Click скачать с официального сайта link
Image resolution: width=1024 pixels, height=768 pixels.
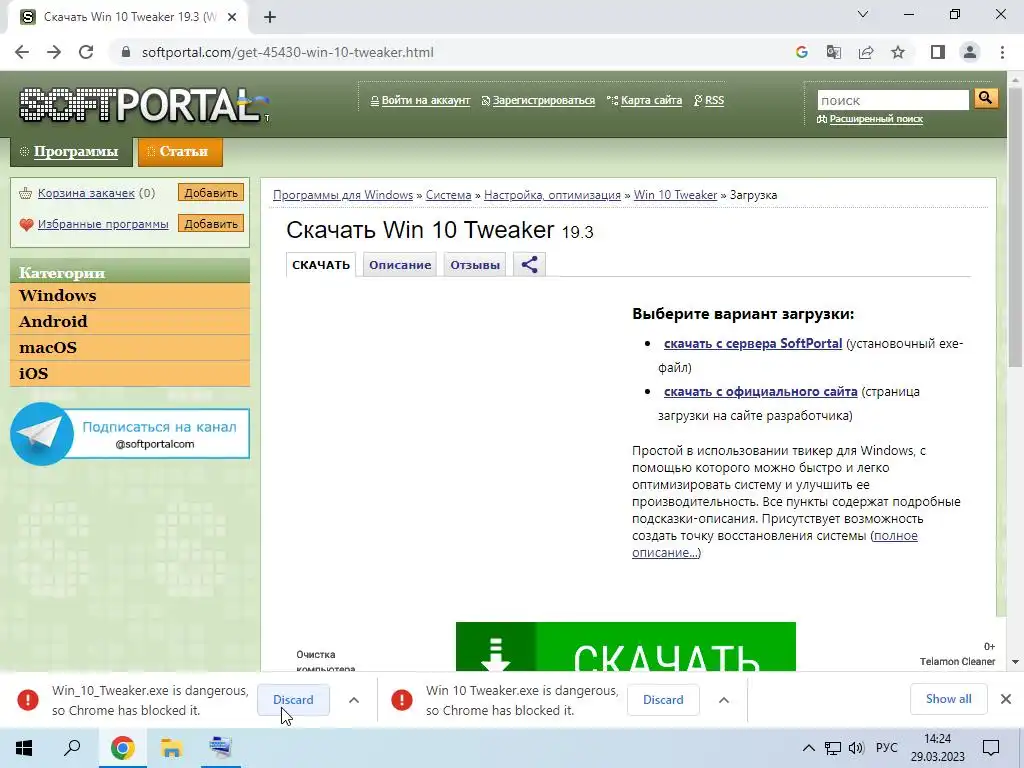point(761,392)
